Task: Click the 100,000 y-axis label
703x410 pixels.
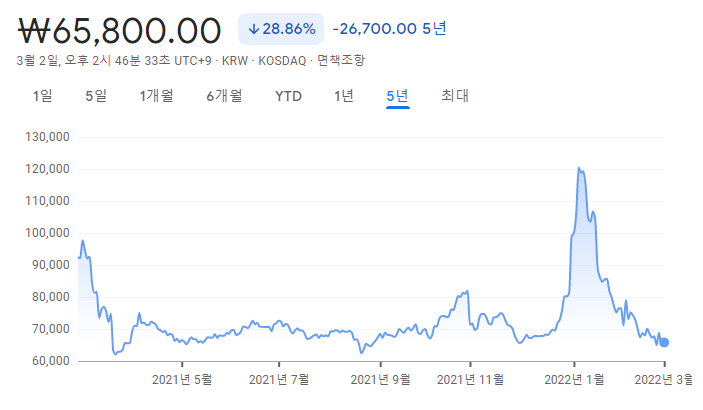Action: 47,233
